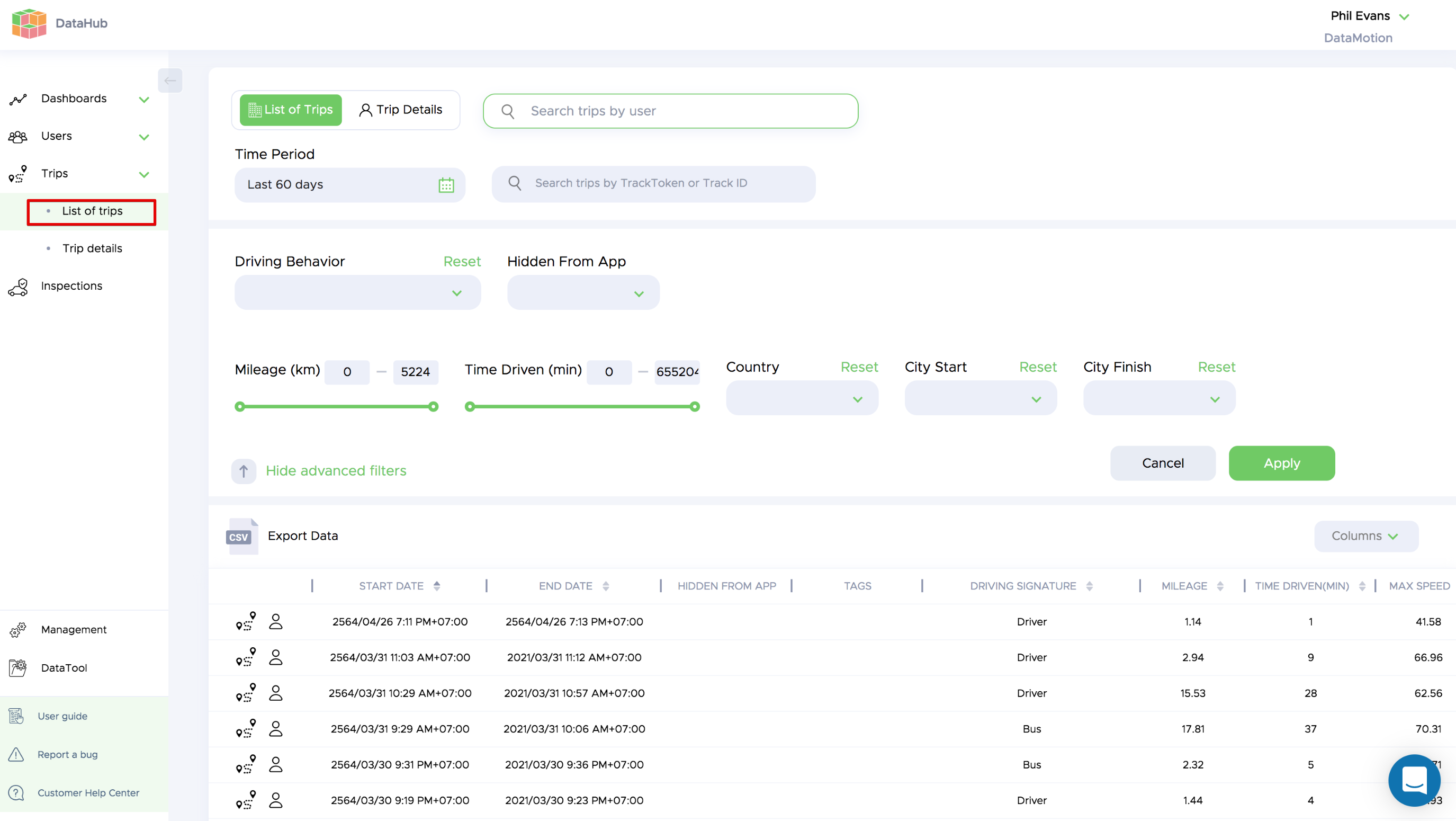Open the Hidden From App dropdown

tap(583, 292)
